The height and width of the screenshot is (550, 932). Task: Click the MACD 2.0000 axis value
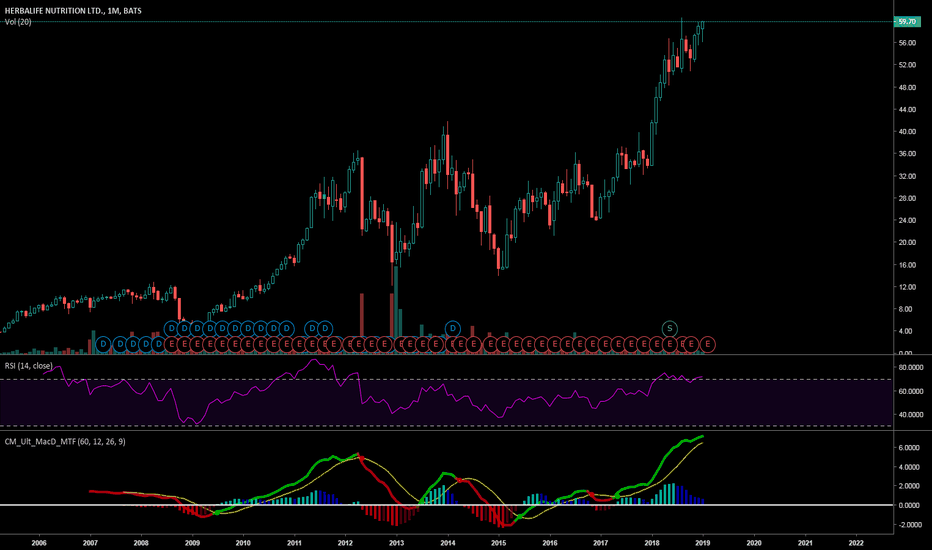(909, 486)
